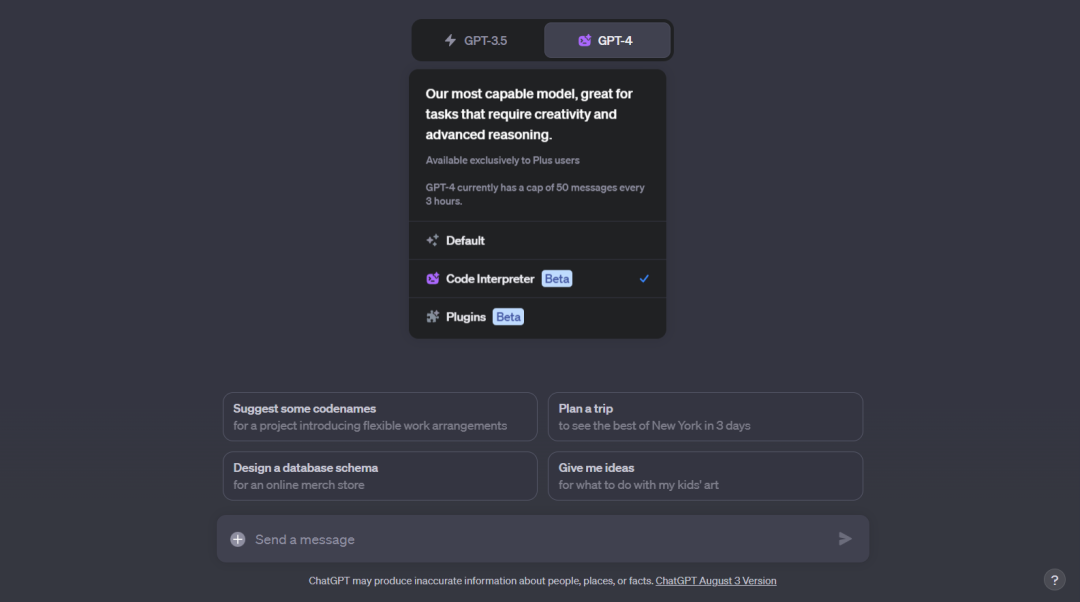Click the send arrow icon
This screenshot has width=1080, height=602.
(x=845, y=539)
